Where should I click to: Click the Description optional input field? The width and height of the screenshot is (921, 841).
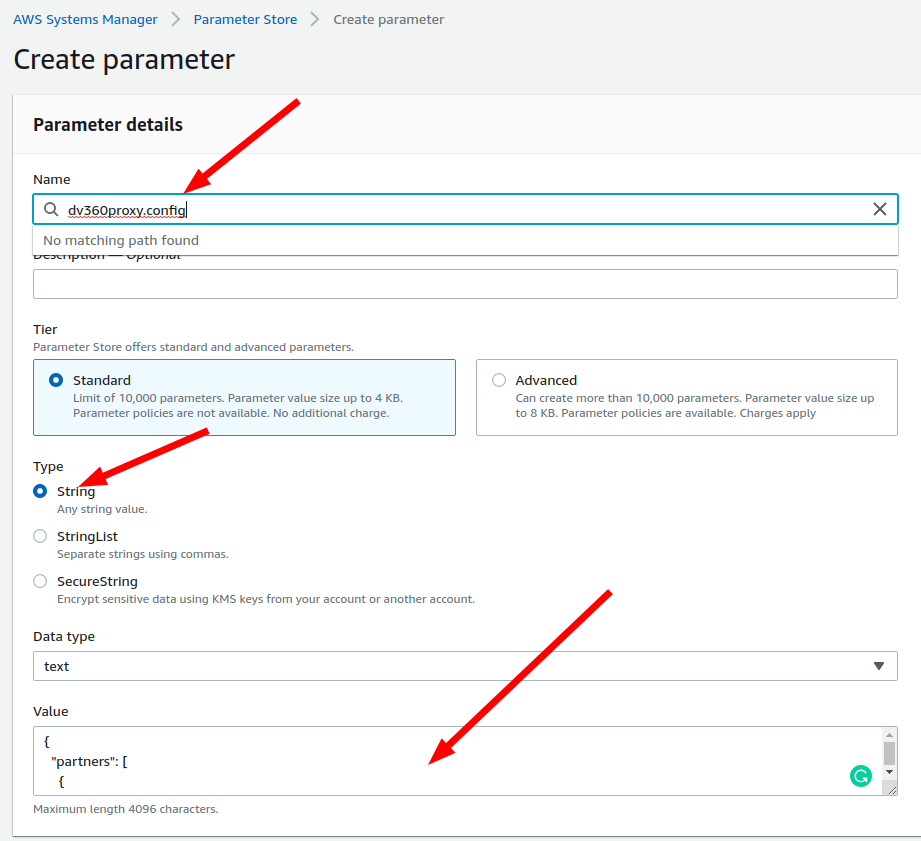pyautogui.click(x=465, y=284)
